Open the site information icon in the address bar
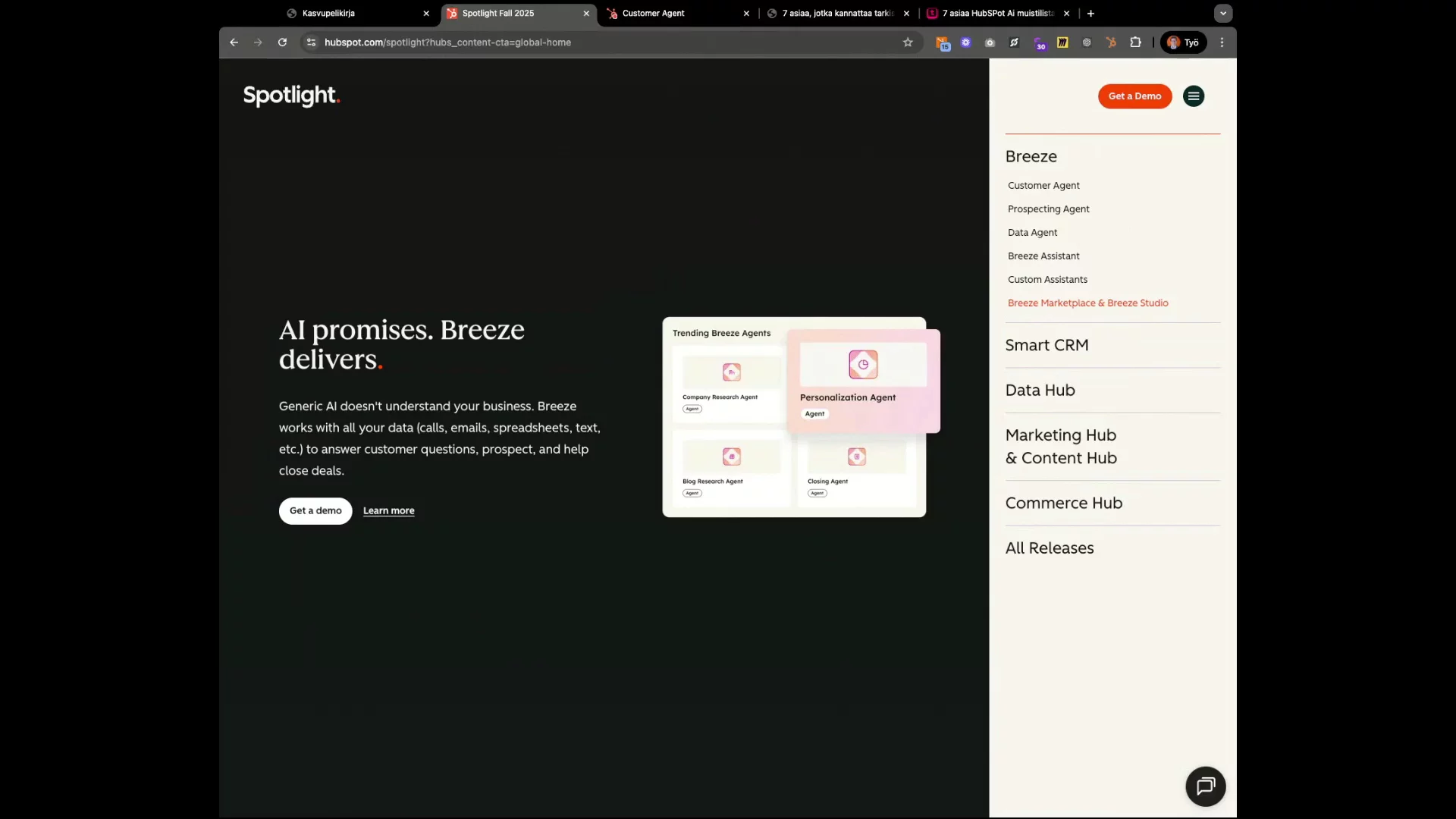The height and width of the screenshot is (819, 1456). pos(311,42)
